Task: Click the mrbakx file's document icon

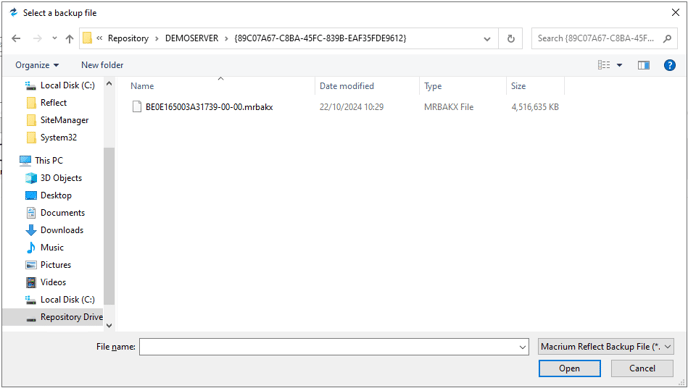Action: [x=137, y=107]
